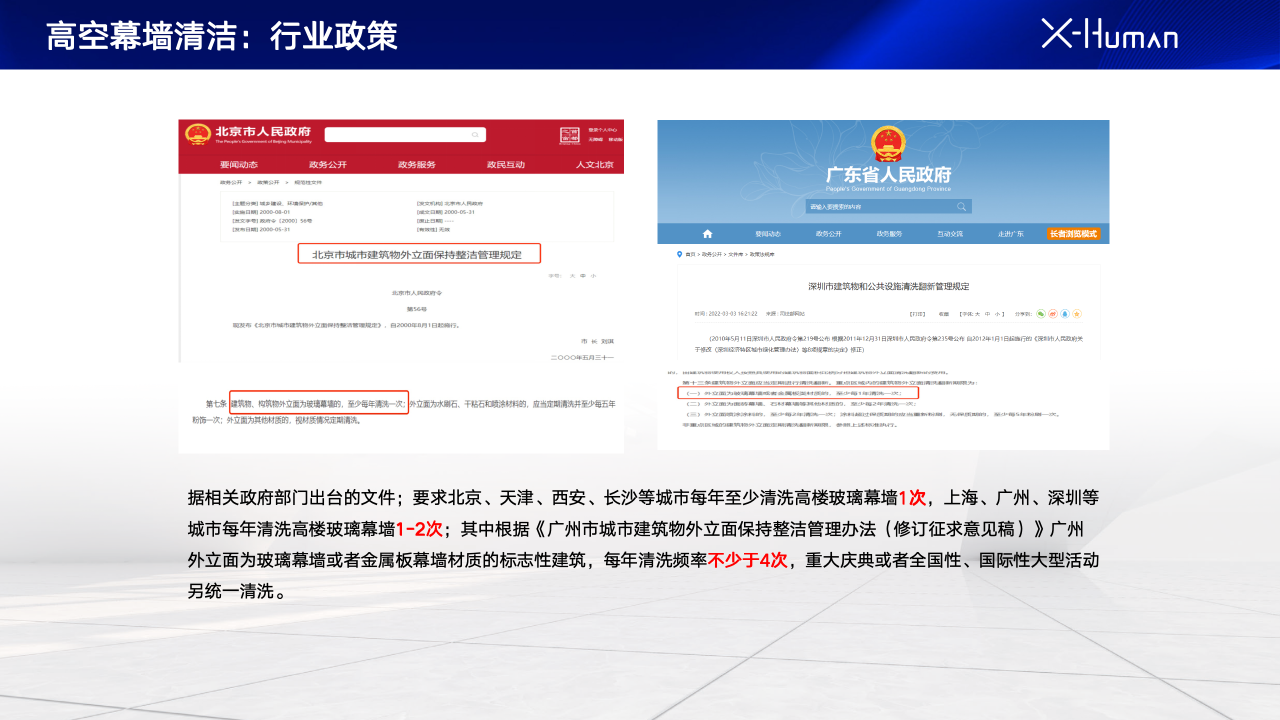Open 政务公开 tab on Beijing site
Screen dimensions: 1280x720
point(328,165)
